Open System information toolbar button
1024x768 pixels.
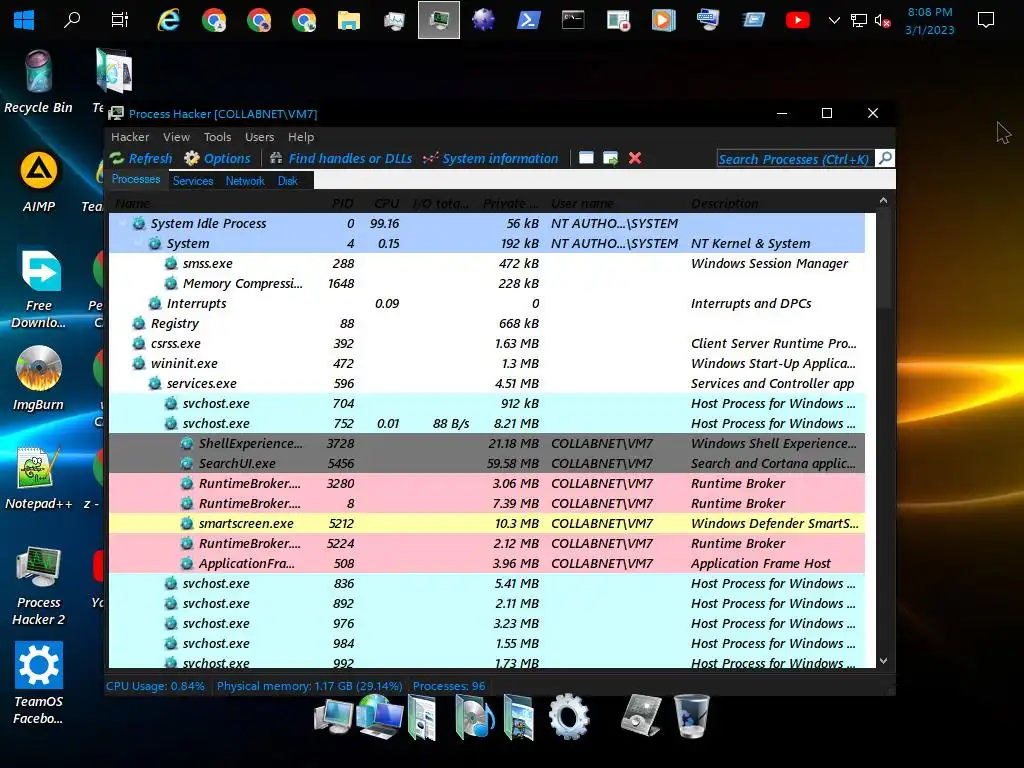click(490, 159)
